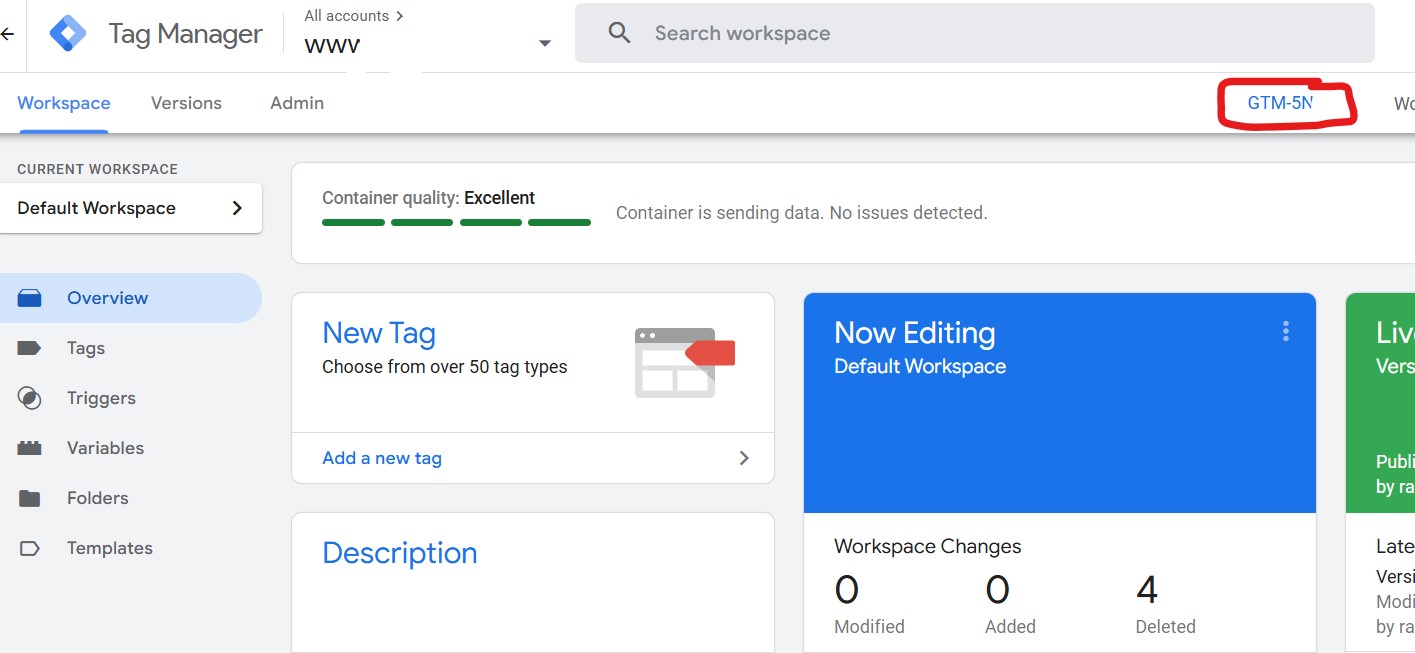Click 'Container is sending data' message
This screenshot has width=1415, height=653.
(802, 213)
